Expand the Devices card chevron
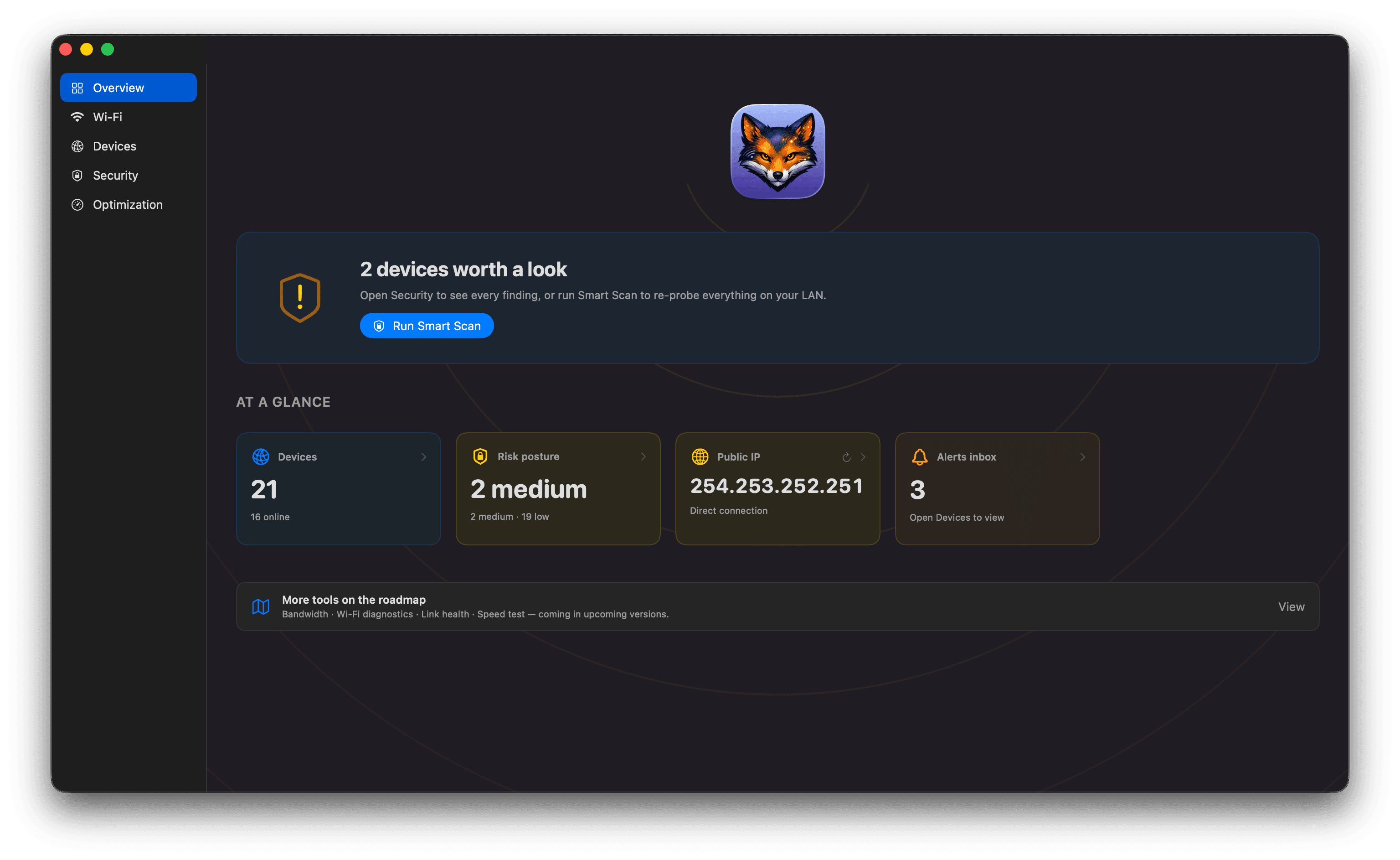The height and width of the screenshot is (860, 1400). pos(423,457)
